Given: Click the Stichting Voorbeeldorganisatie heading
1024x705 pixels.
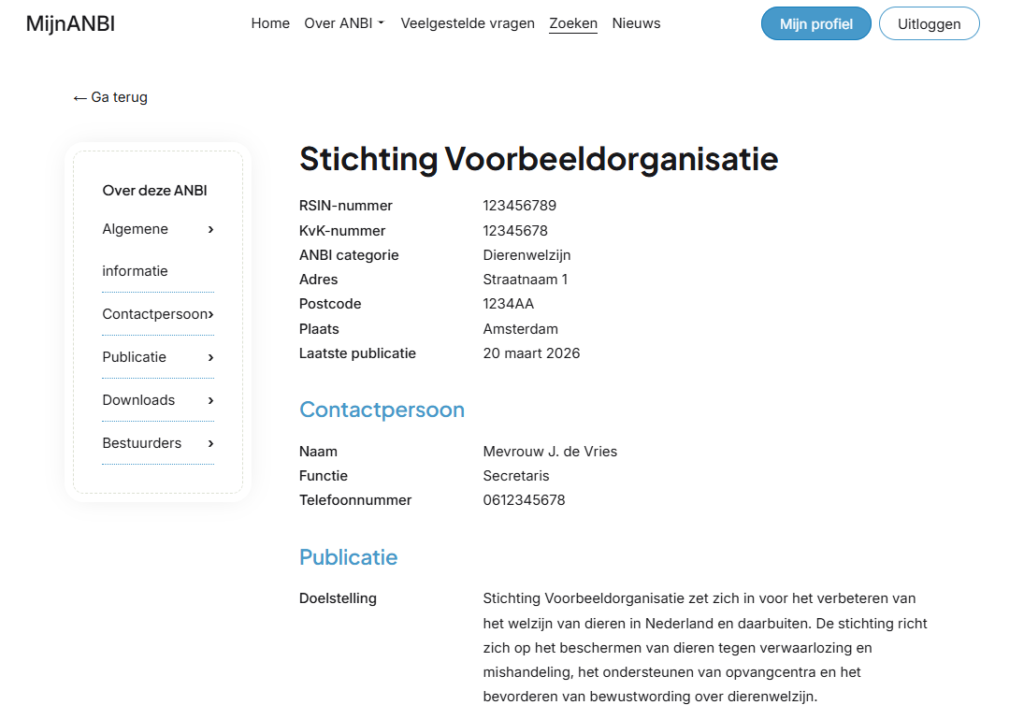Looking at the screenshot, I should (538, 159).
